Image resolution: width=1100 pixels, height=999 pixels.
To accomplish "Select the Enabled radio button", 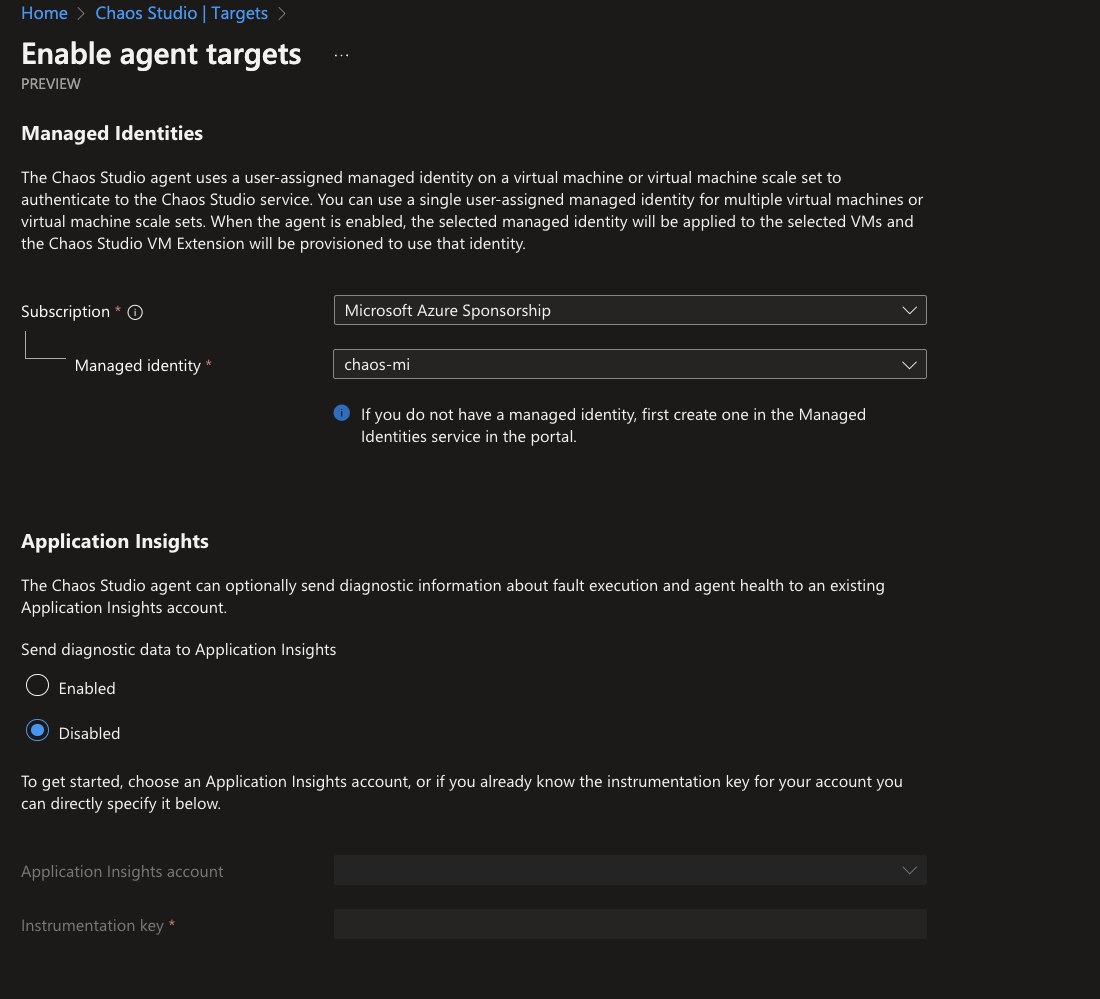I will [37, 685].
